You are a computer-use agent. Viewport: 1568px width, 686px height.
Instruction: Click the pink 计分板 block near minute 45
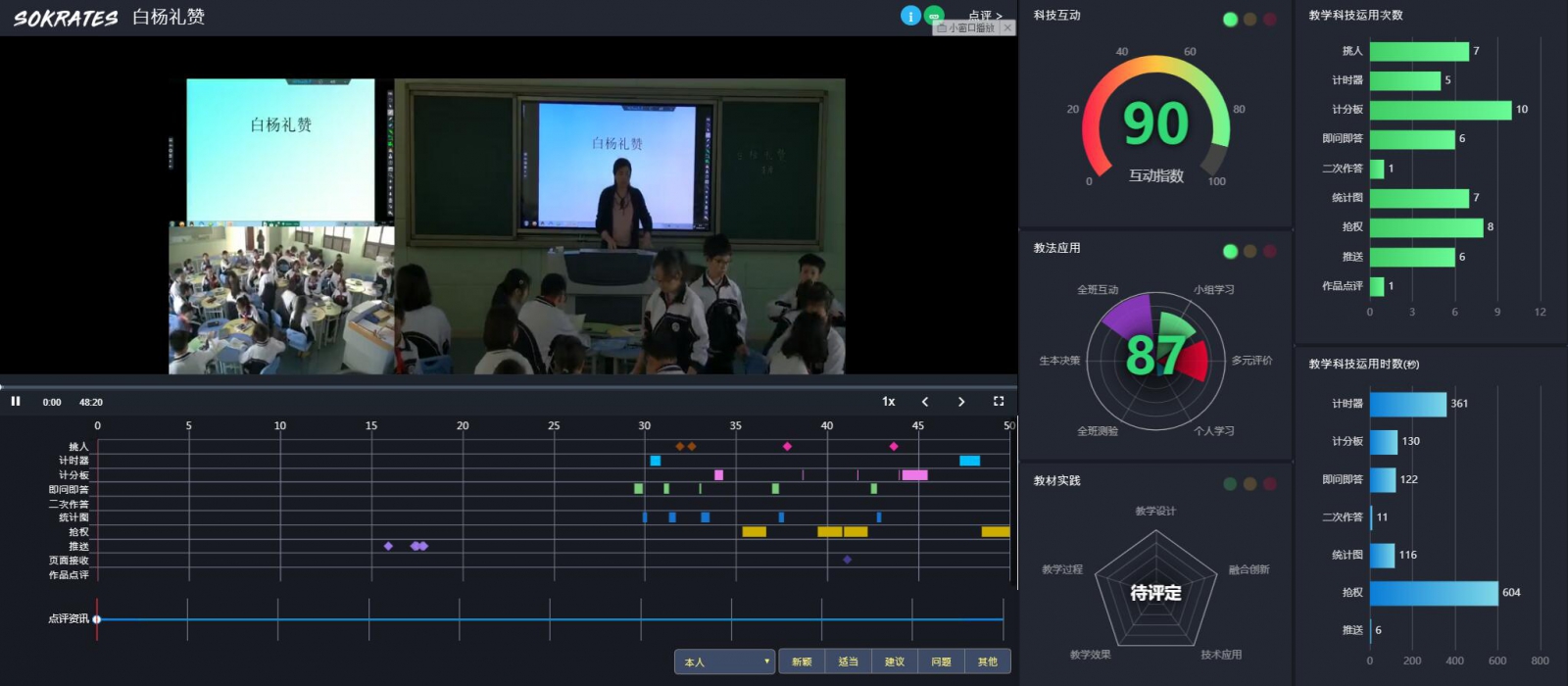pyautogui.click(x=915, y=475)
